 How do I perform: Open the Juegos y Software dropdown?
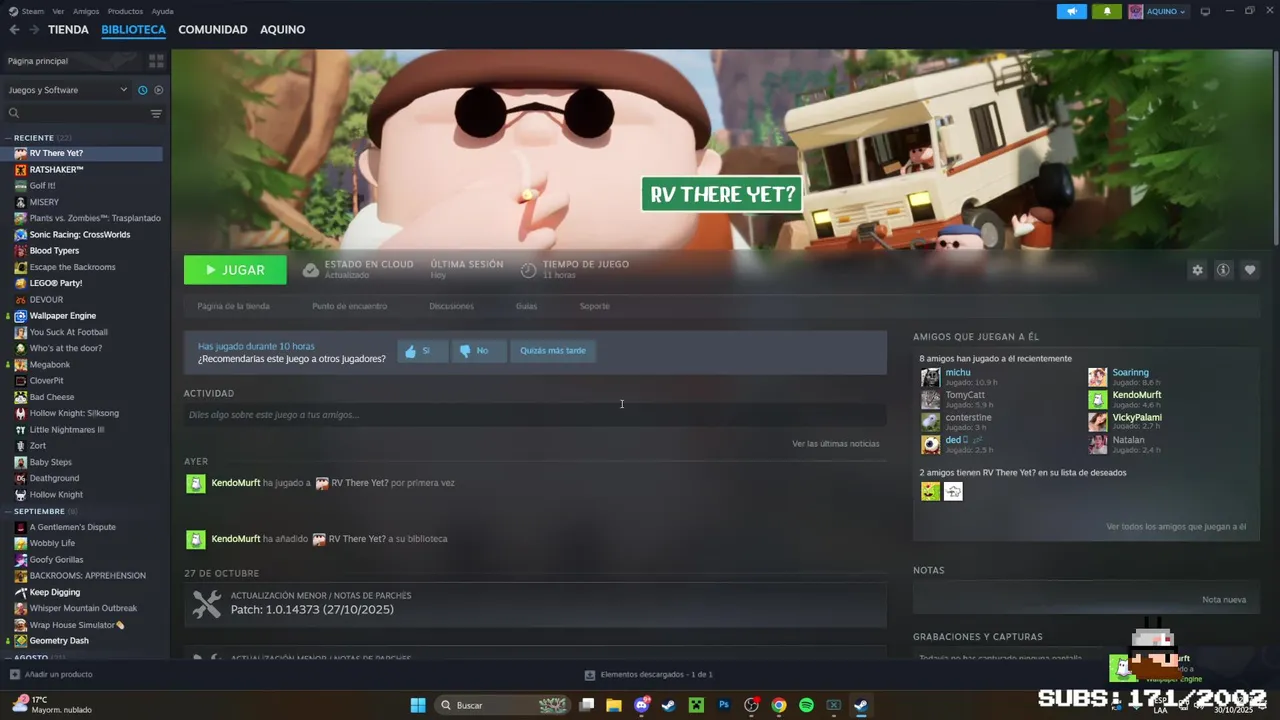[68, 90]
